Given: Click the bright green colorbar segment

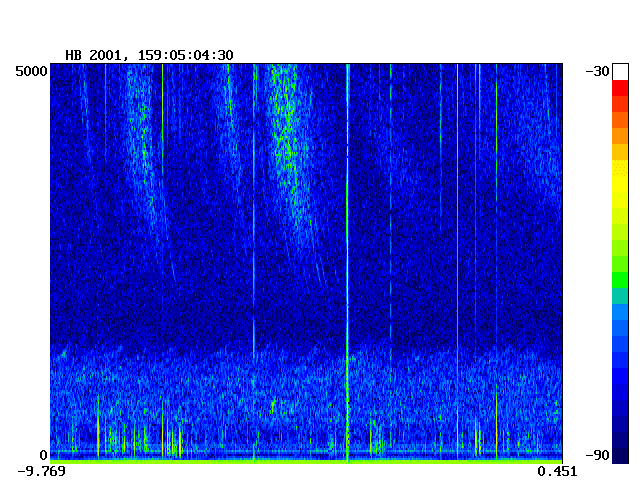Looking at the screenshot, I should pyautogui.click(x=620, y=280).
